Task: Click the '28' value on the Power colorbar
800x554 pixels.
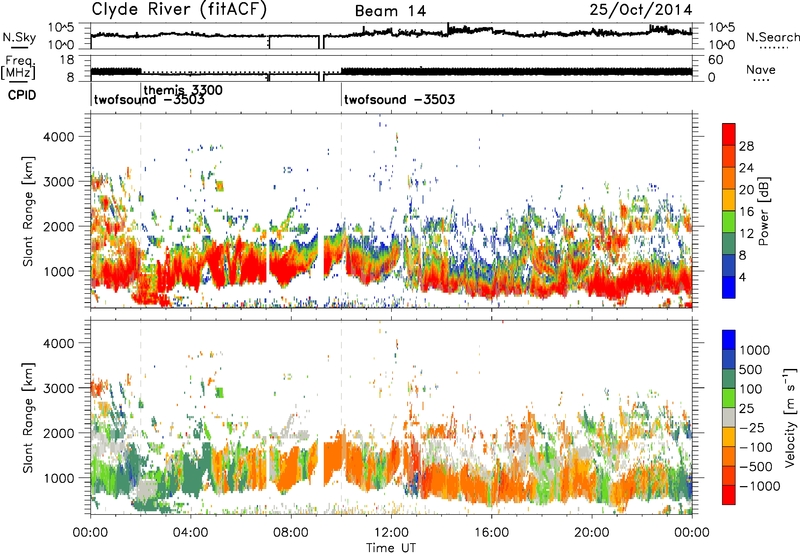Action: (746, 146)
